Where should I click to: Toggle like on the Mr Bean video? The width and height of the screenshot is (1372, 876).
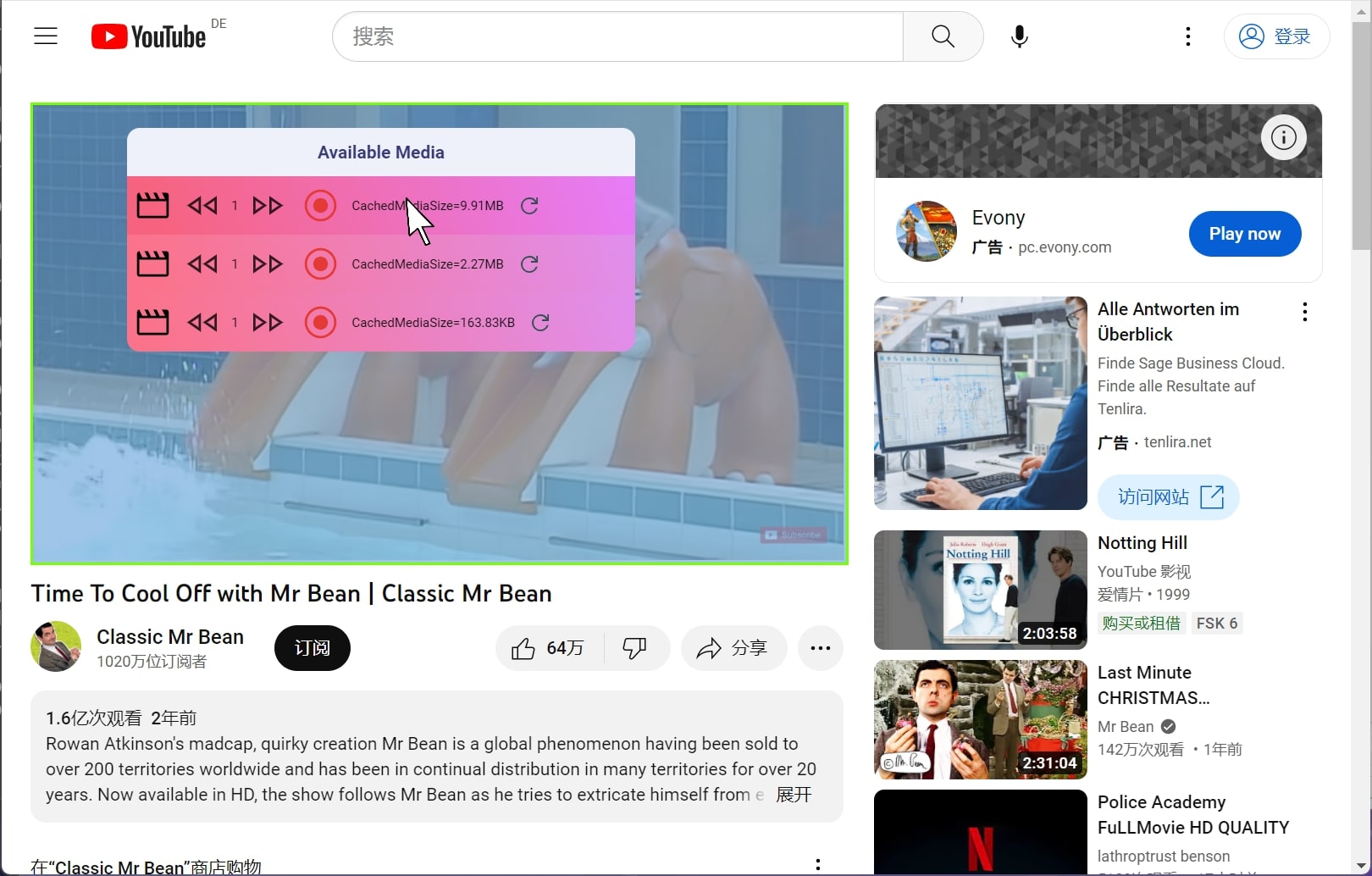pyautogui.click(x=523, y=647)
